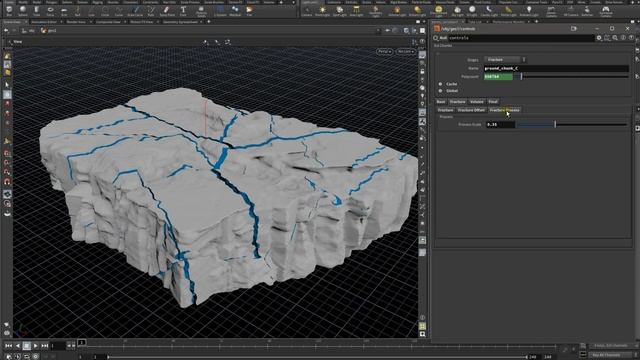Switch to the Final parameter tab

(x=493, y=102)
